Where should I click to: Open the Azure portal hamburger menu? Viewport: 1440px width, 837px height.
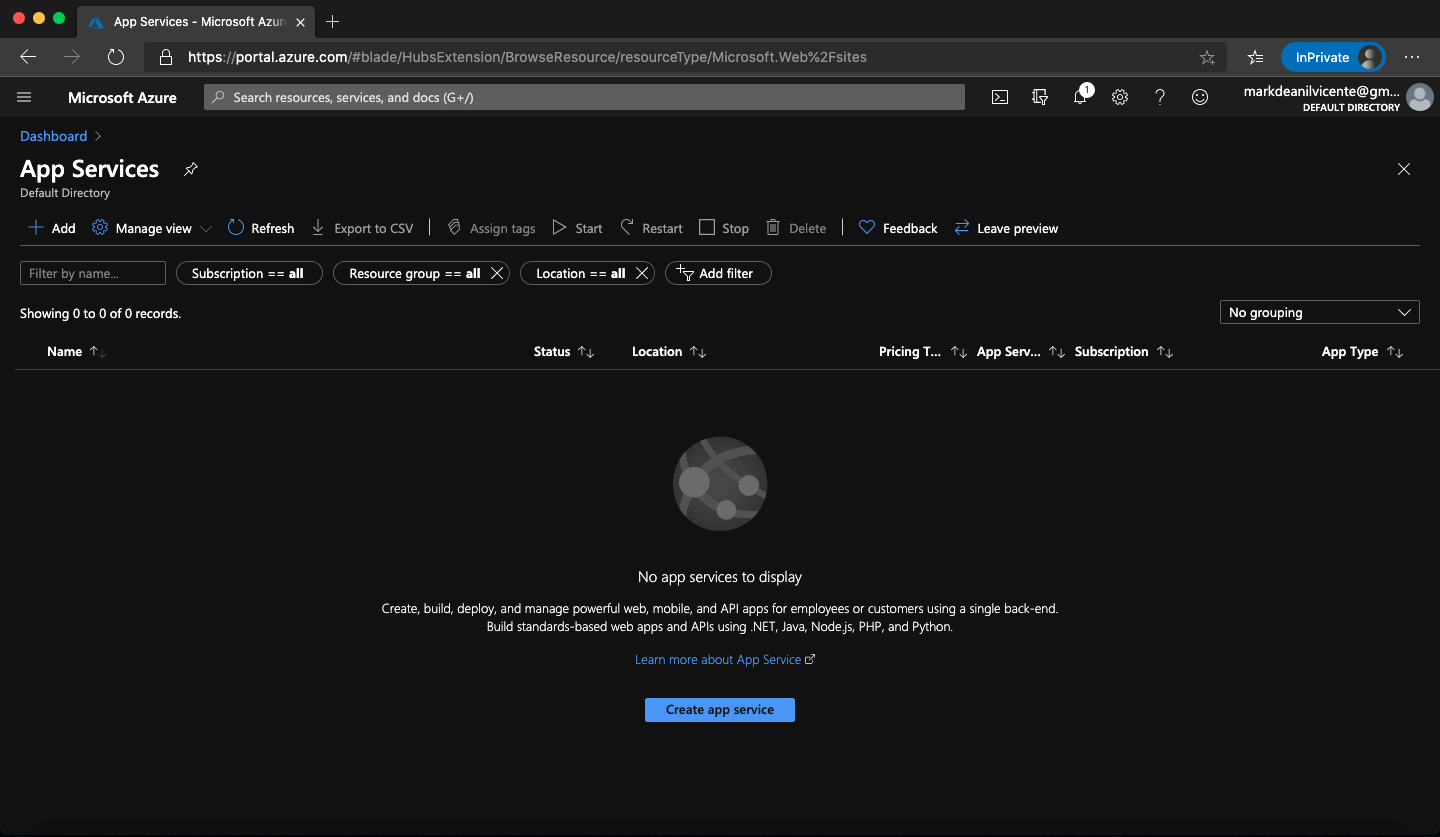tap(25, 97)
